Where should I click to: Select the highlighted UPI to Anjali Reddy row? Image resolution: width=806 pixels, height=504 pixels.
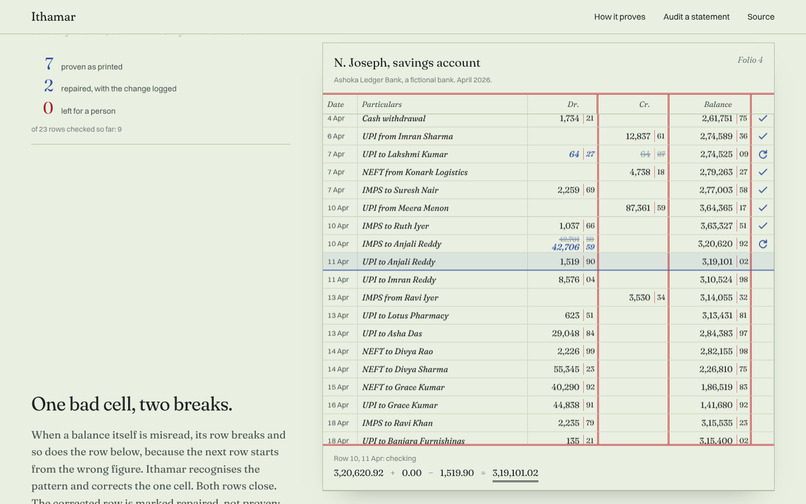(x=548, y=262)
